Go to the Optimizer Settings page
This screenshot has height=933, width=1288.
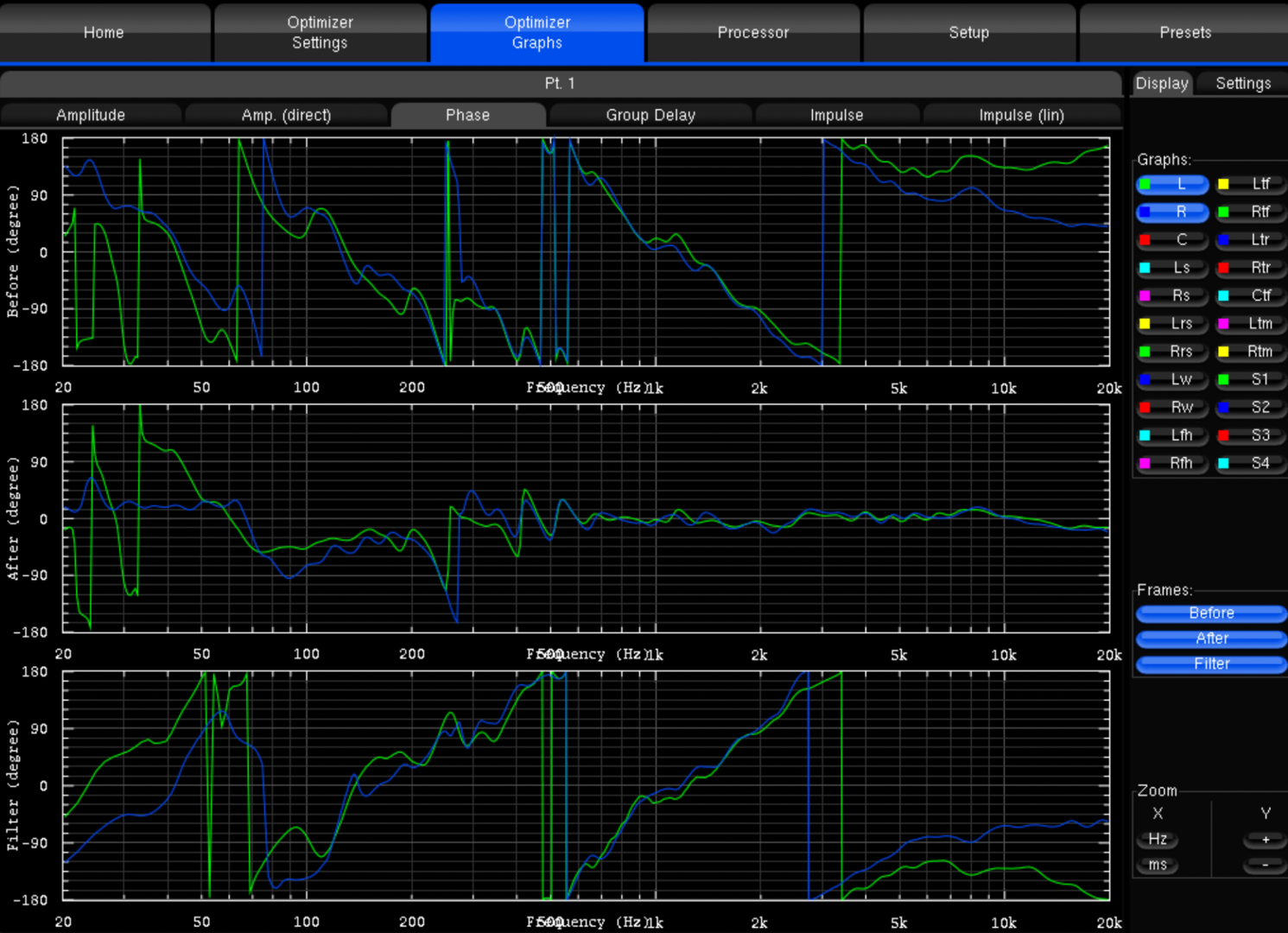tap(320, 33)
